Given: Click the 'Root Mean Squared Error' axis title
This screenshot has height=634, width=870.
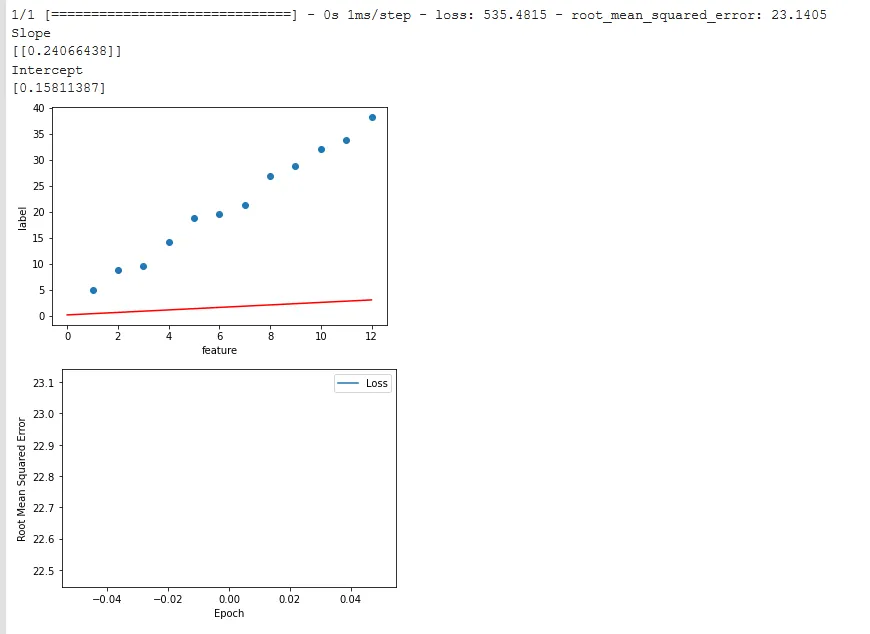Looking at the screenshot, I should (22, 479).
